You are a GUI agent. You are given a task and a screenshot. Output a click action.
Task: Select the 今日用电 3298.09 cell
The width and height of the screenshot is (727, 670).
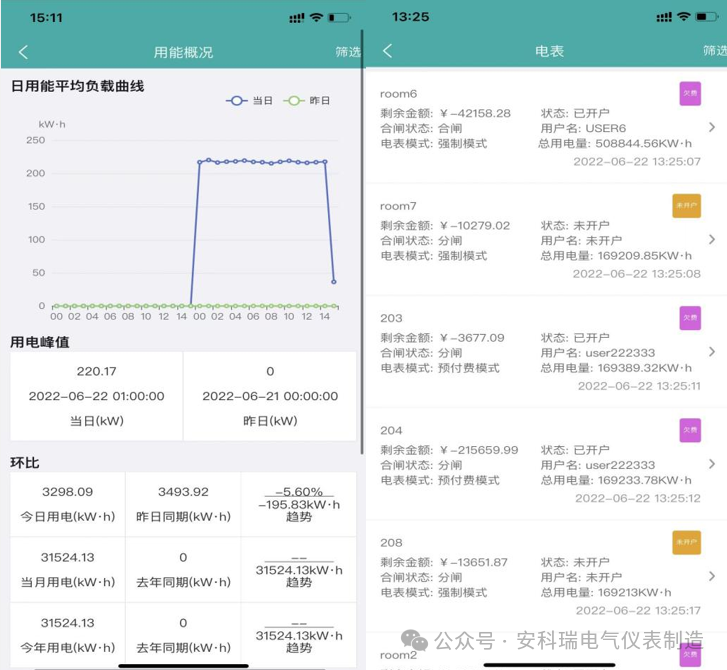click(68, 504)
